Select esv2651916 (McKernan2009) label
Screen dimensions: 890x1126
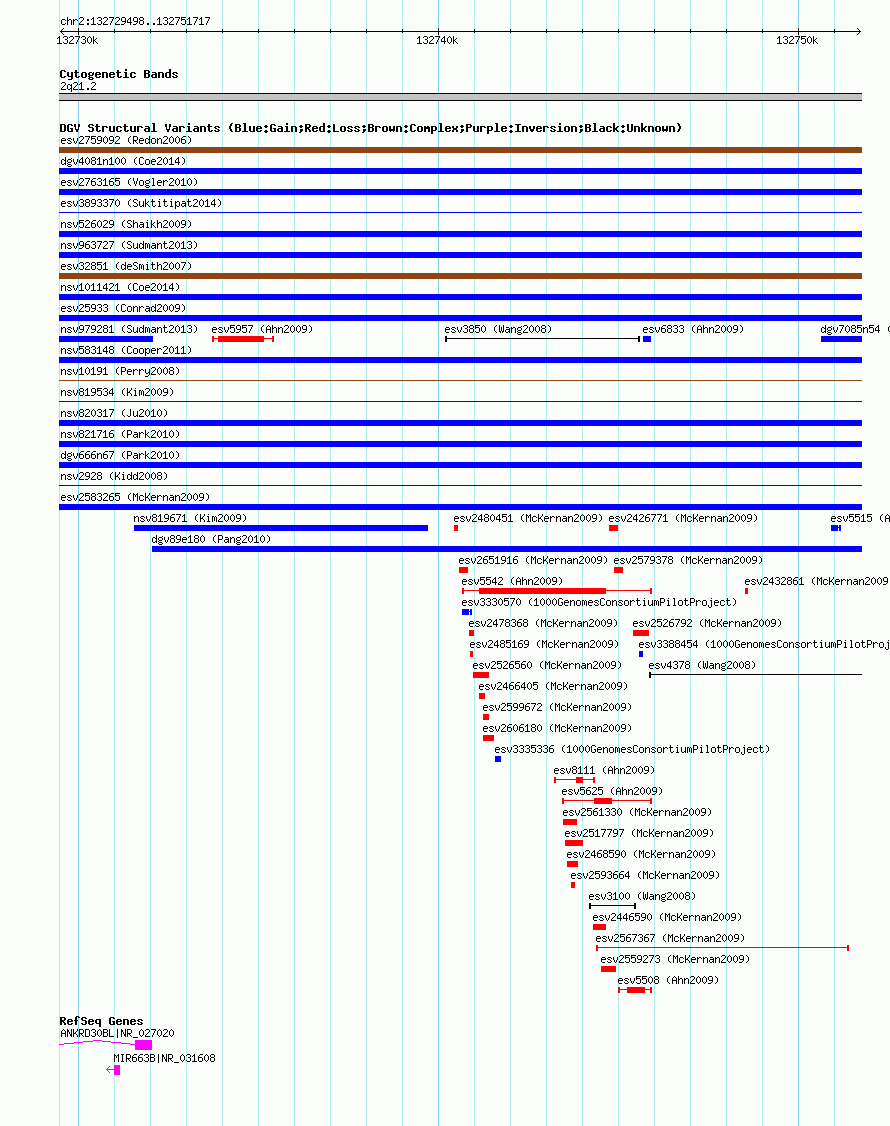pyautogui.click(x=533, y=560)
